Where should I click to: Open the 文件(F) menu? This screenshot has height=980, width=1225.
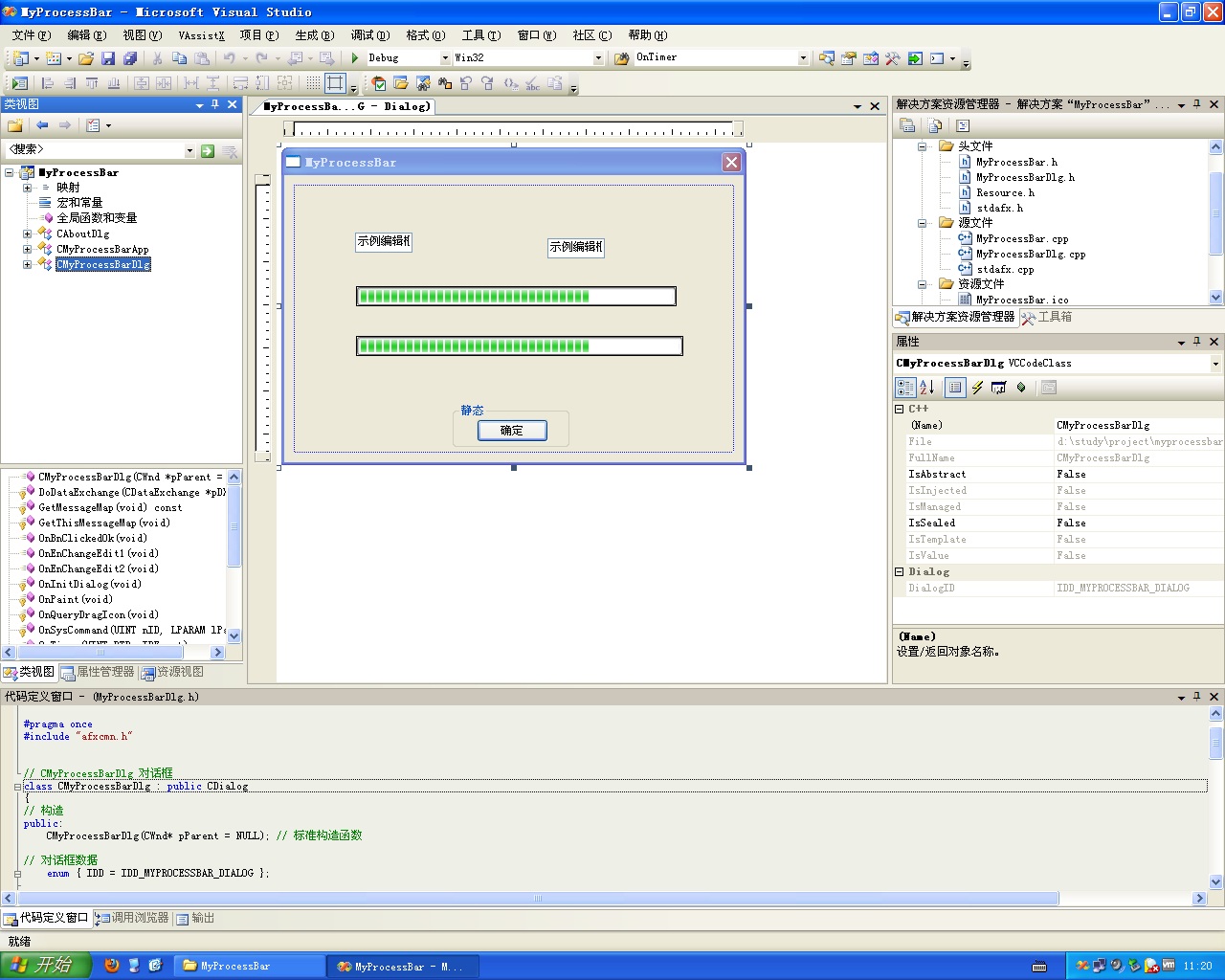pyautogui.click(x=32, y=35)
